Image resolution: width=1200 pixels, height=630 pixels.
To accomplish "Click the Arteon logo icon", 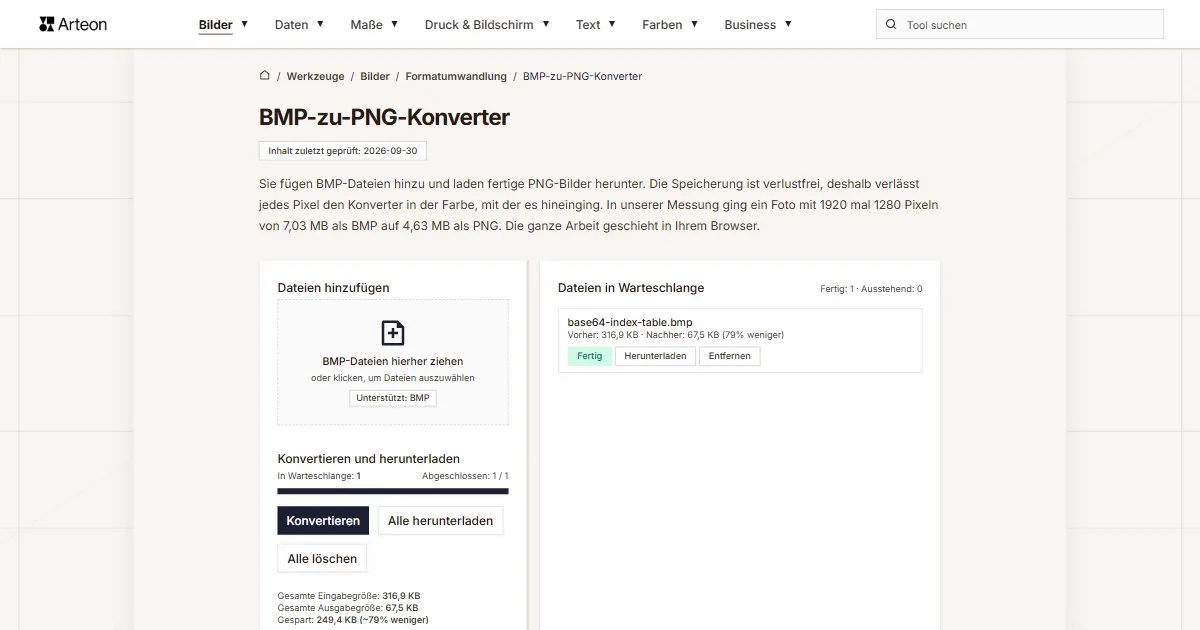I will [x=46, y=24].
